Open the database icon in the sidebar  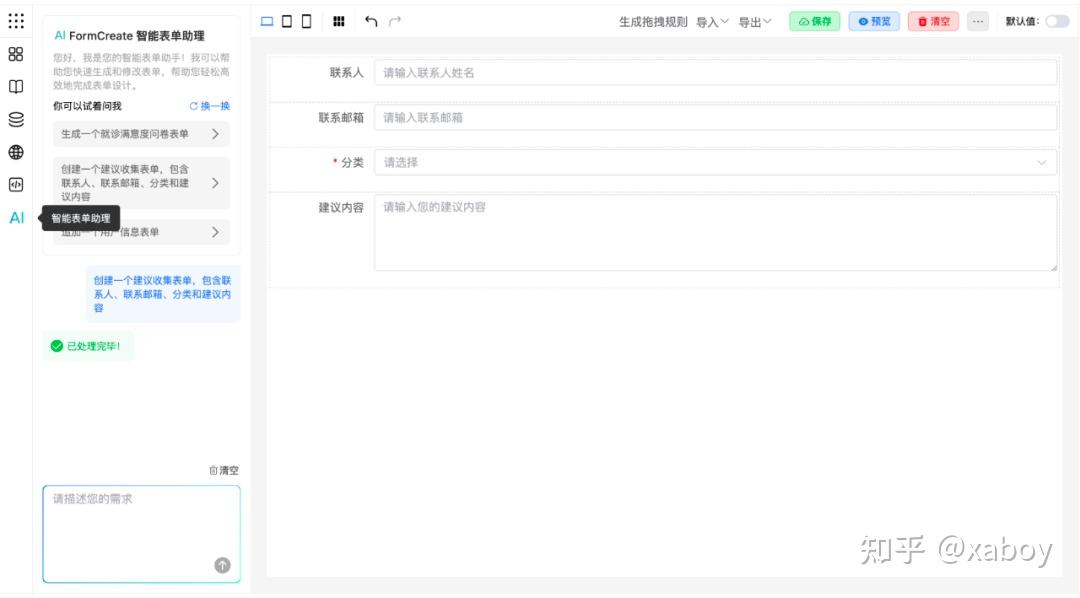pyautogui.click(x=14, y=116)
